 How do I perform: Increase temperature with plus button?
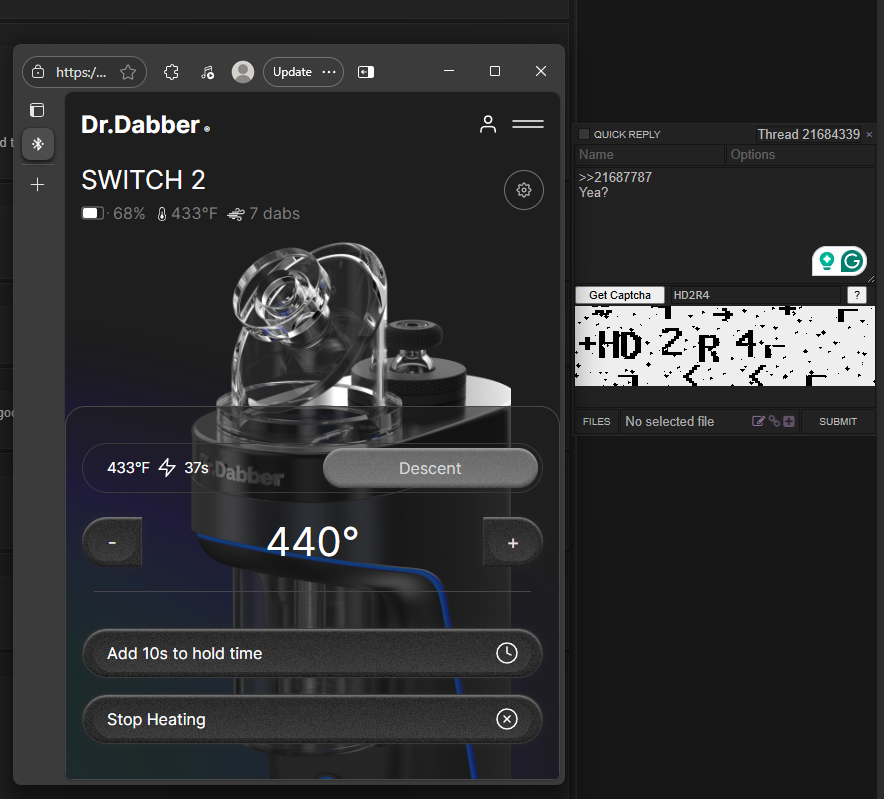[512, 542]
